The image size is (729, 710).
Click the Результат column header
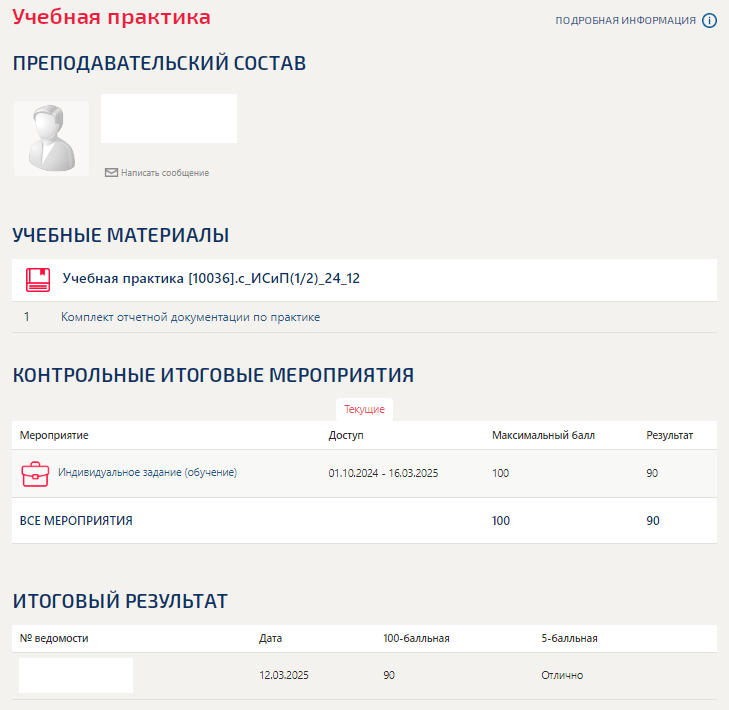tap(669, 435)
